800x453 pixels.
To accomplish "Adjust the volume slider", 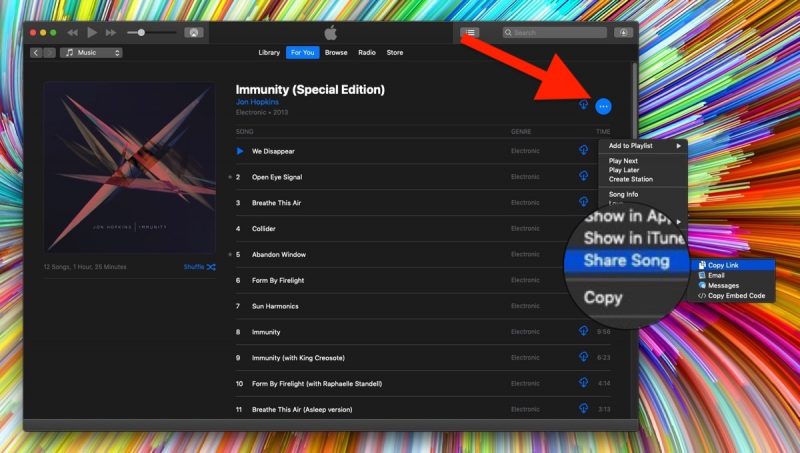I will click(x=142, y=33).
